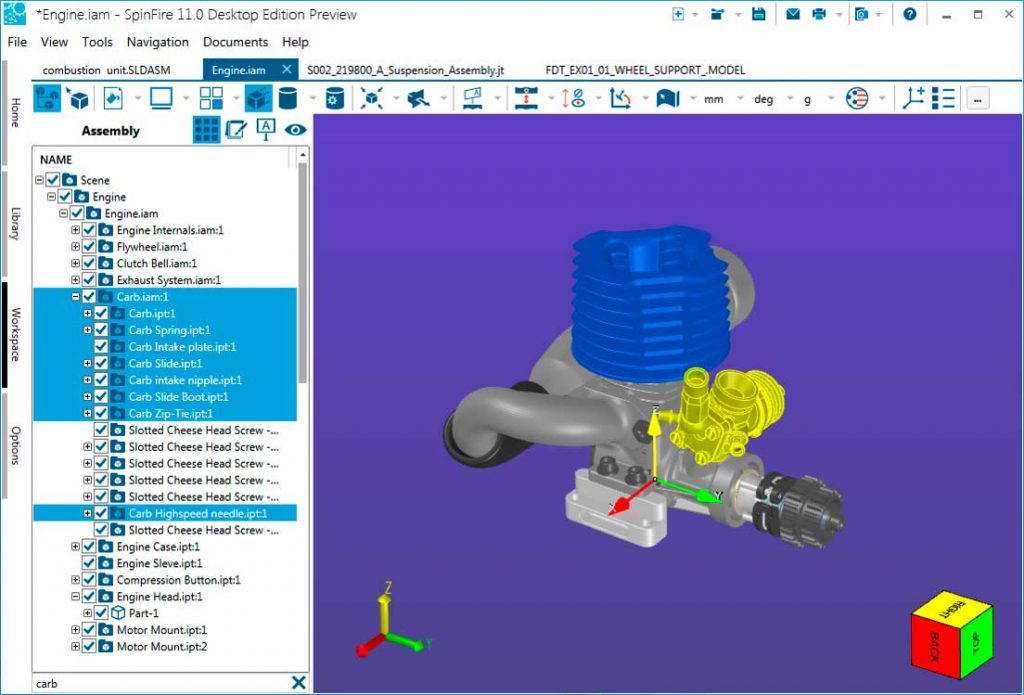
Task: Open the Navigation menu
Action: (157, 42)
